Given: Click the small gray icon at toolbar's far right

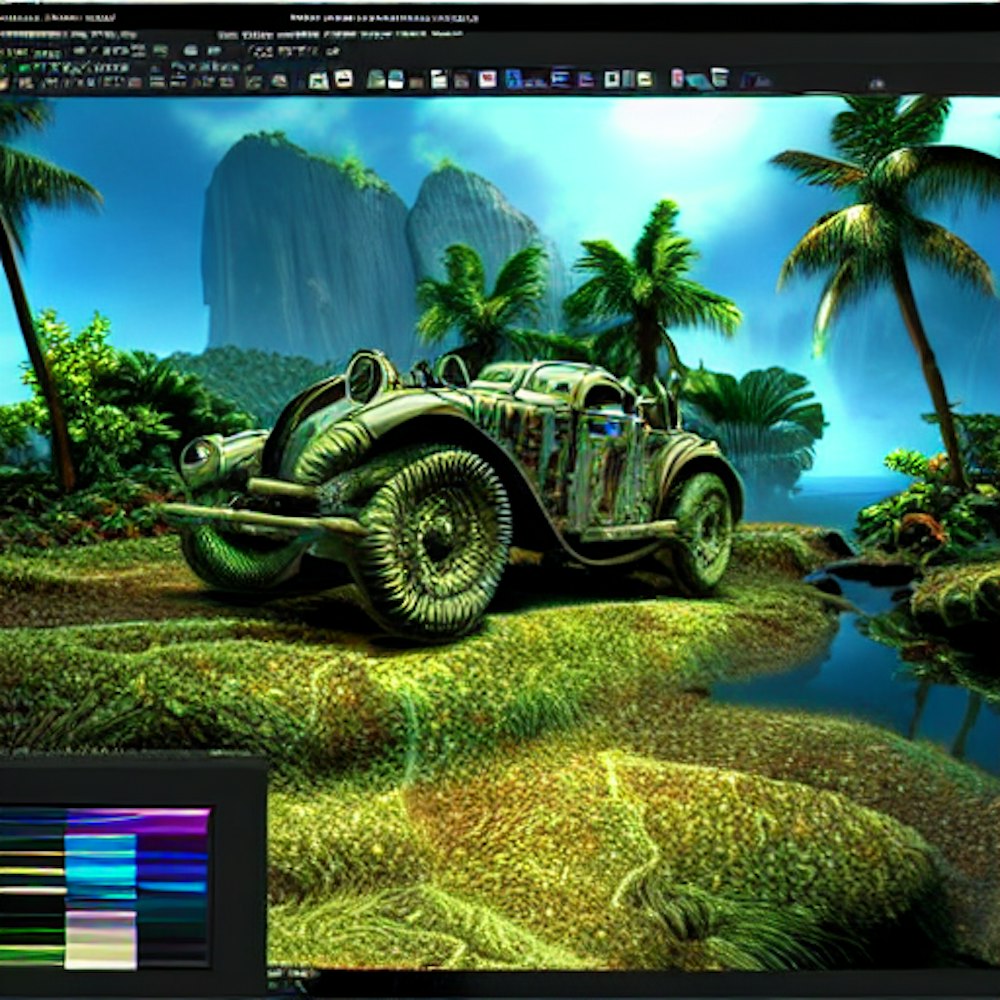Looking at the screenshot, I should pos(877,83).
